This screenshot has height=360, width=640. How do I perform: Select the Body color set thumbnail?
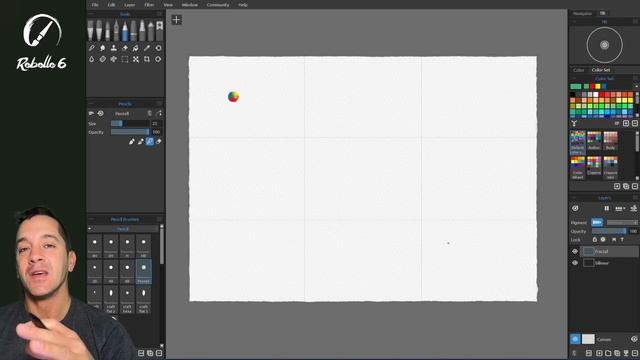tap(611, 140)
